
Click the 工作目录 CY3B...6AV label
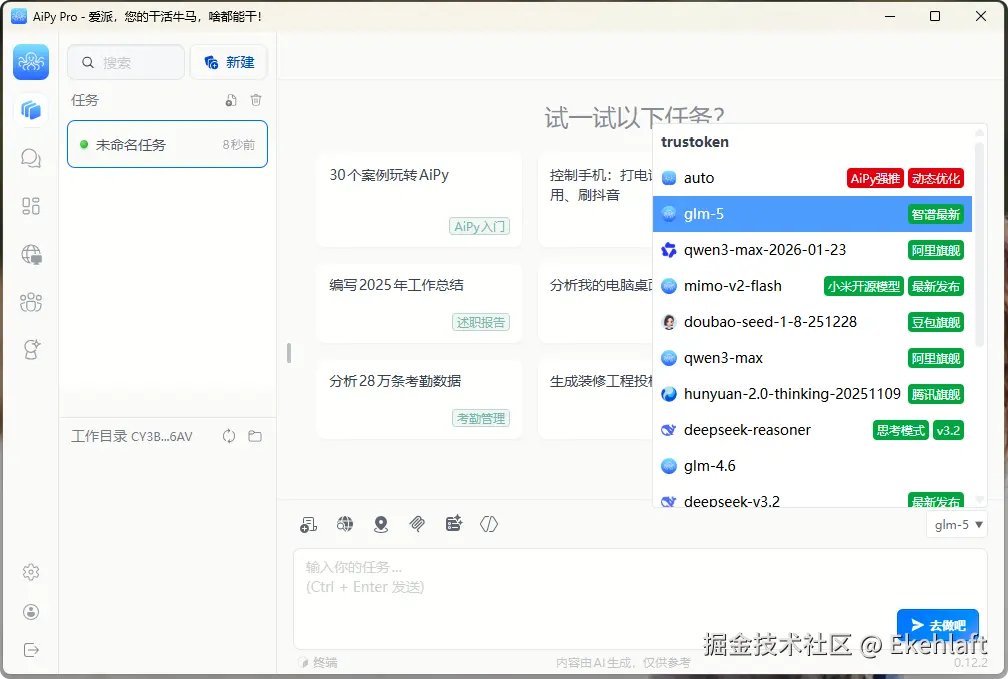pyautogui.click(x=132, y=437)
